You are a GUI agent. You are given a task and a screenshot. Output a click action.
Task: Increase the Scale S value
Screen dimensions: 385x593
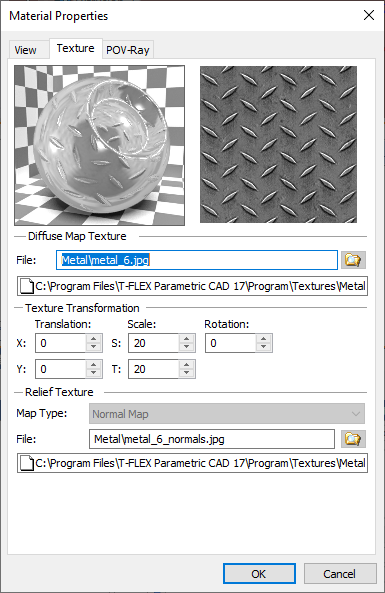(x=186, y=338)
